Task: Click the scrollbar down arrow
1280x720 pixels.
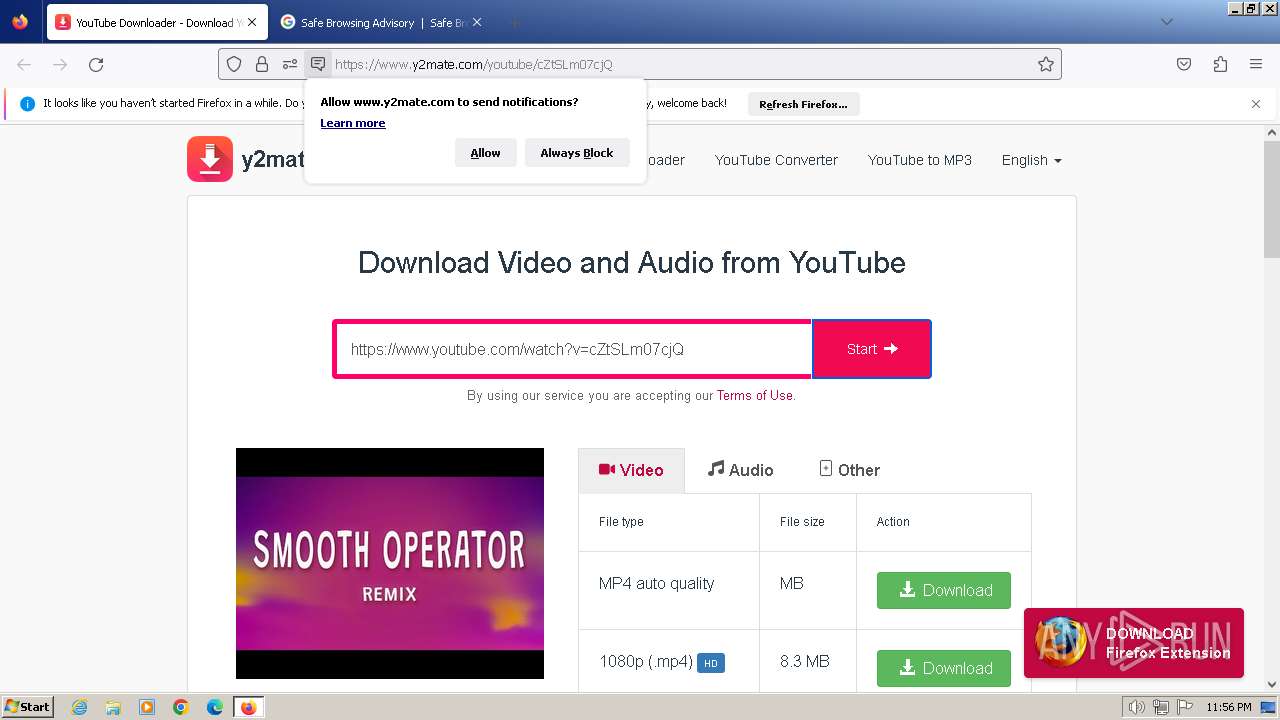Action: 1272,684
